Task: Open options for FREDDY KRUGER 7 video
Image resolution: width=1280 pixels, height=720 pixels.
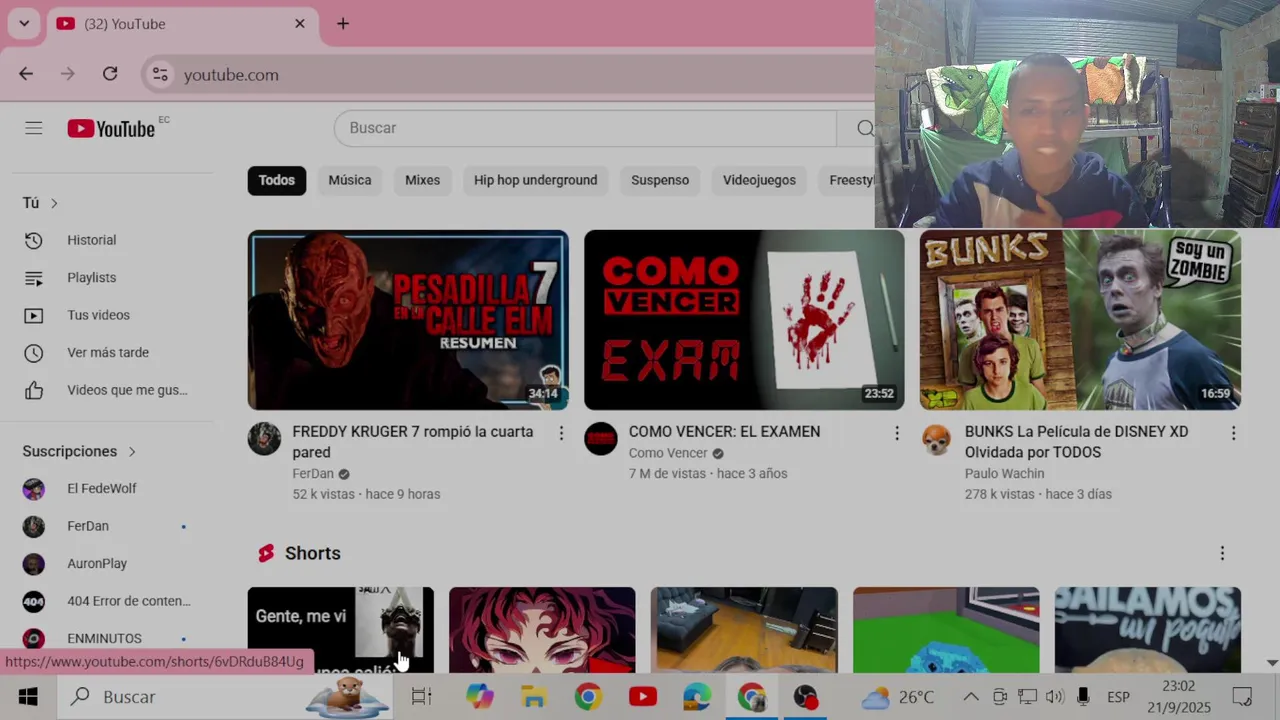Action: [x=561, y=433]
